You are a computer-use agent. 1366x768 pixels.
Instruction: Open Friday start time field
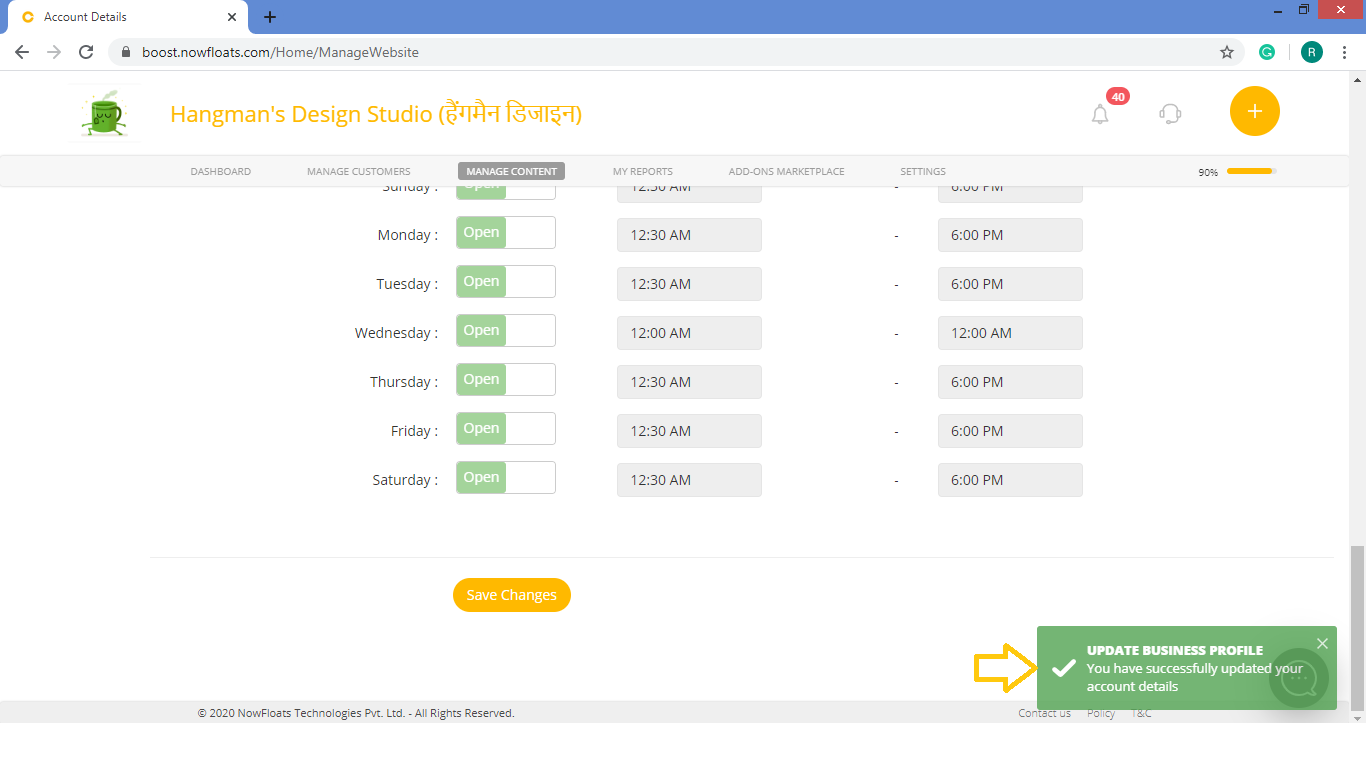coord(689,431)
